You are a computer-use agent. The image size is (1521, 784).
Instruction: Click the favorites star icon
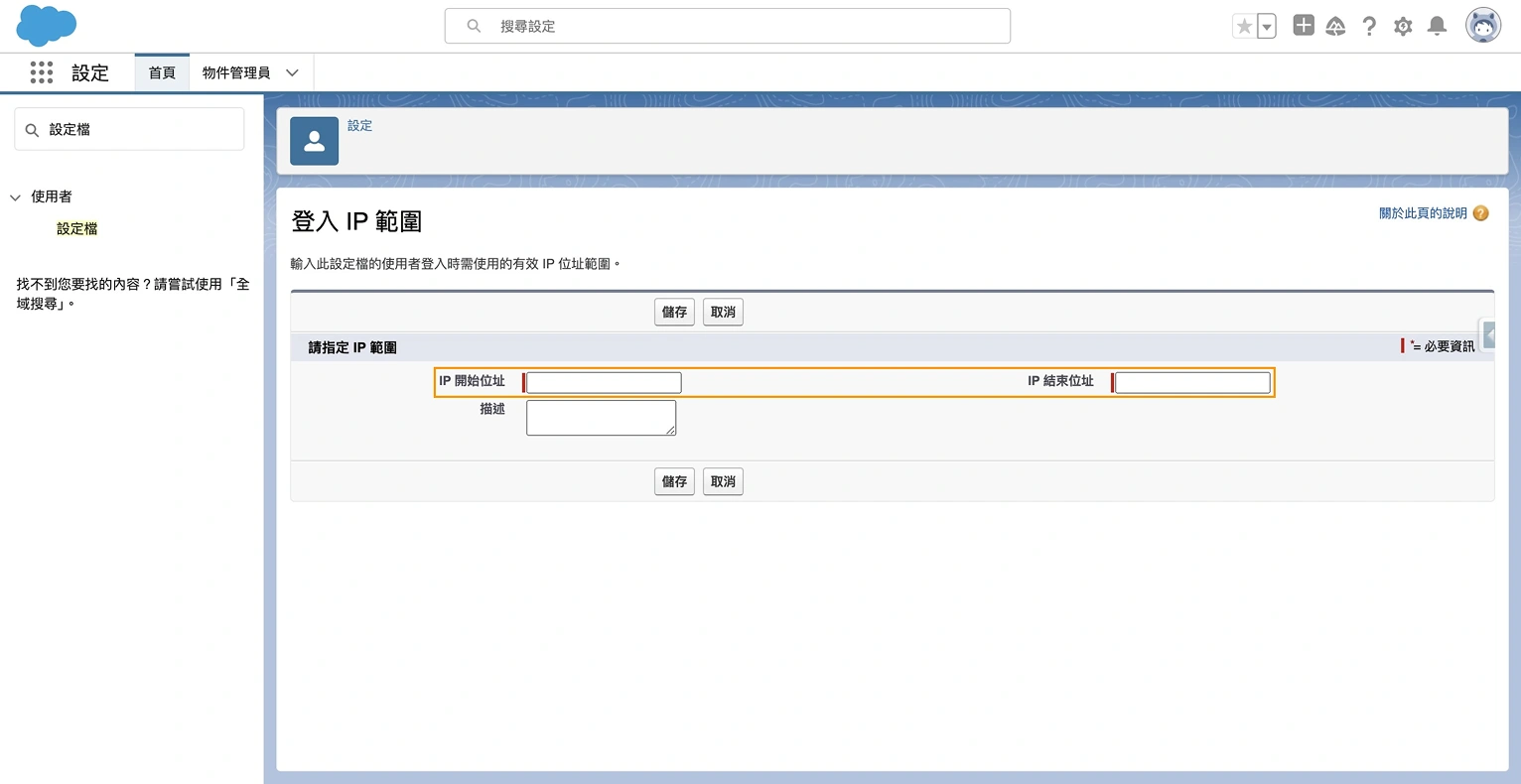click(x=1245, y=26)
